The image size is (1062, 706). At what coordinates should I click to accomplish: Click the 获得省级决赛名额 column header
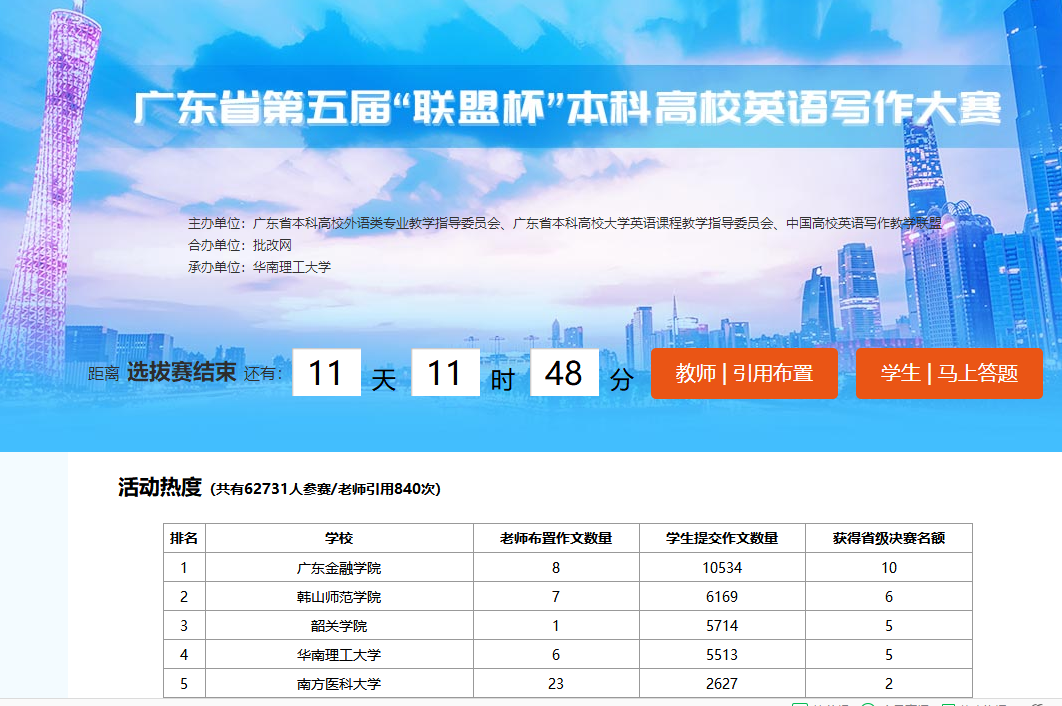click(x=889, y=538)
